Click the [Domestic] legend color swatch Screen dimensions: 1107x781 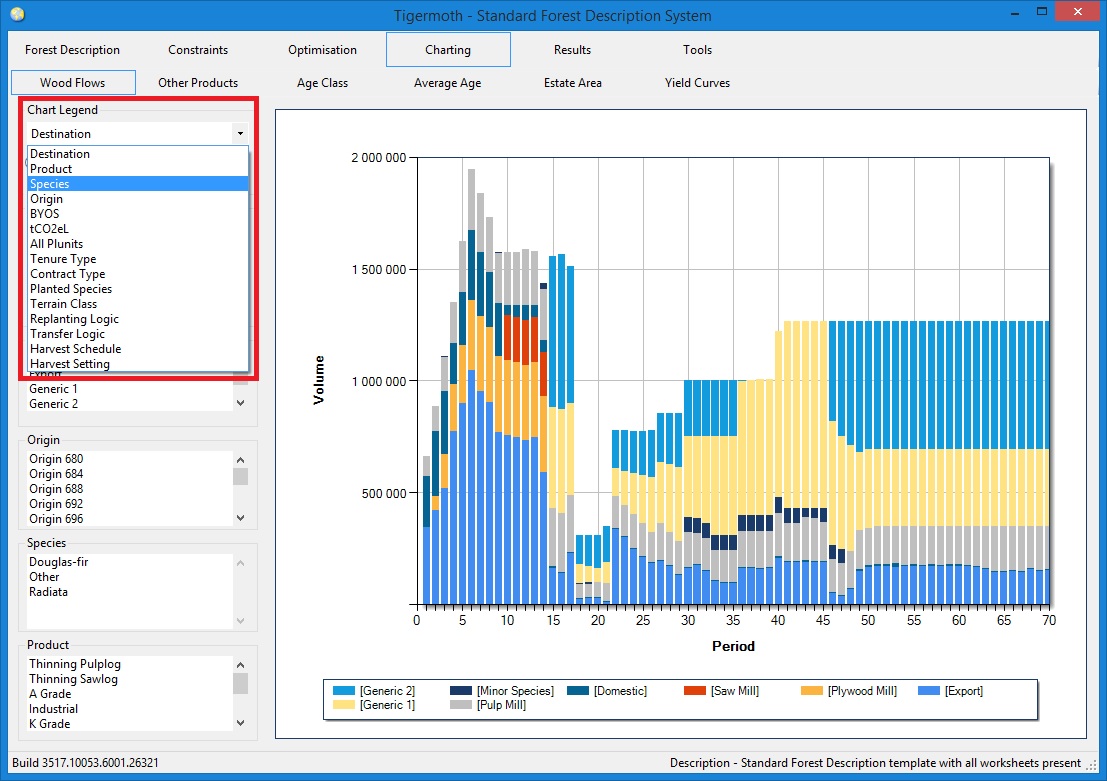point(578,691)
